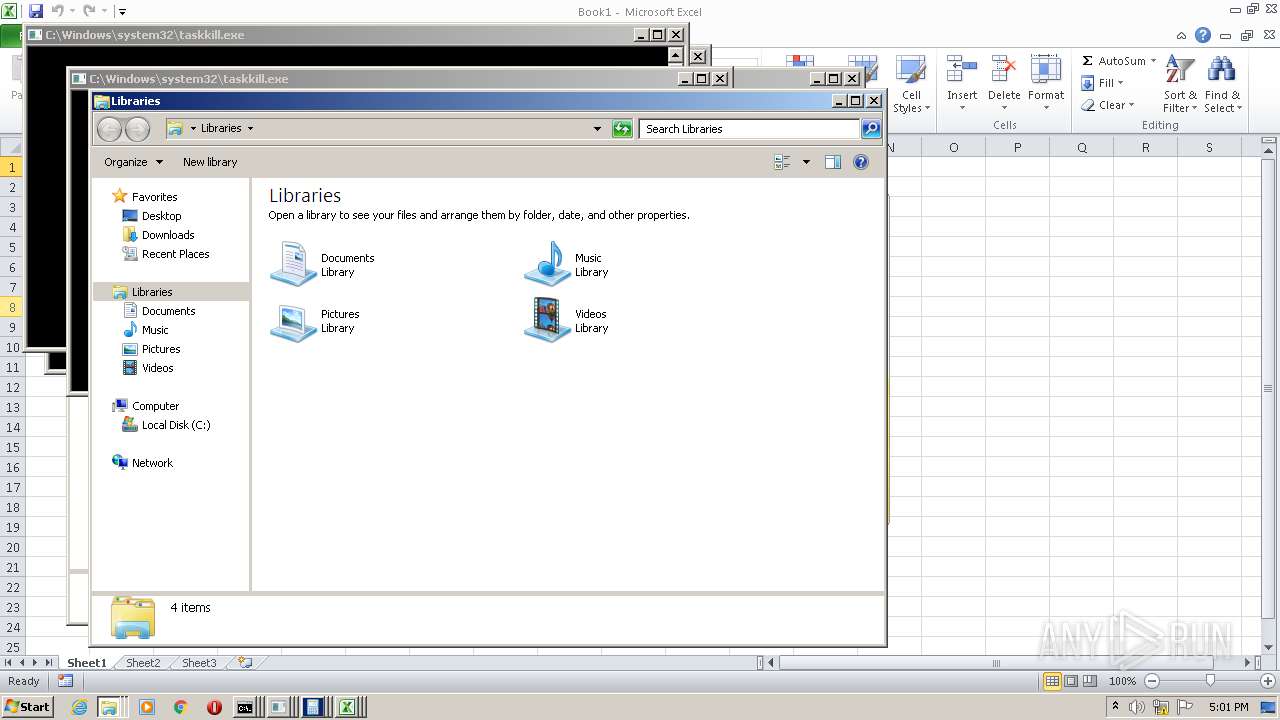Switch to Sheet2 tab

tap(142, 662)
